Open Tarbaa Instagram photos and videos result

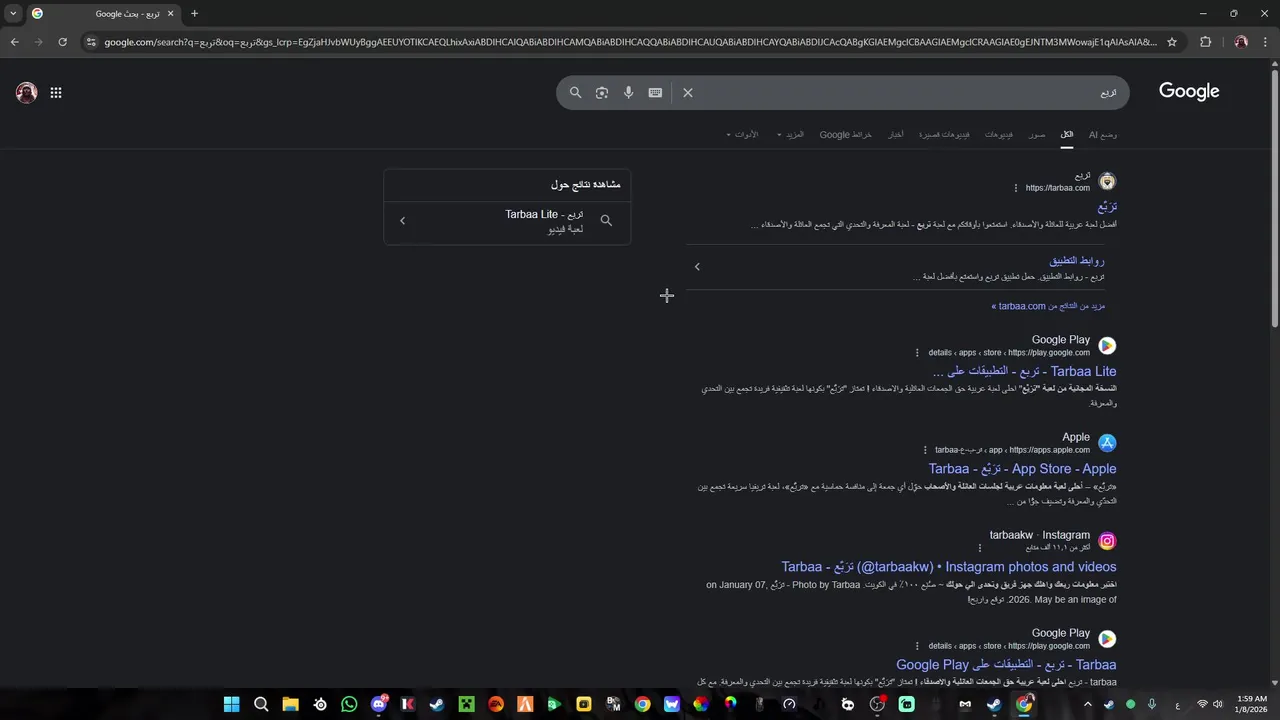coord(949,567)
